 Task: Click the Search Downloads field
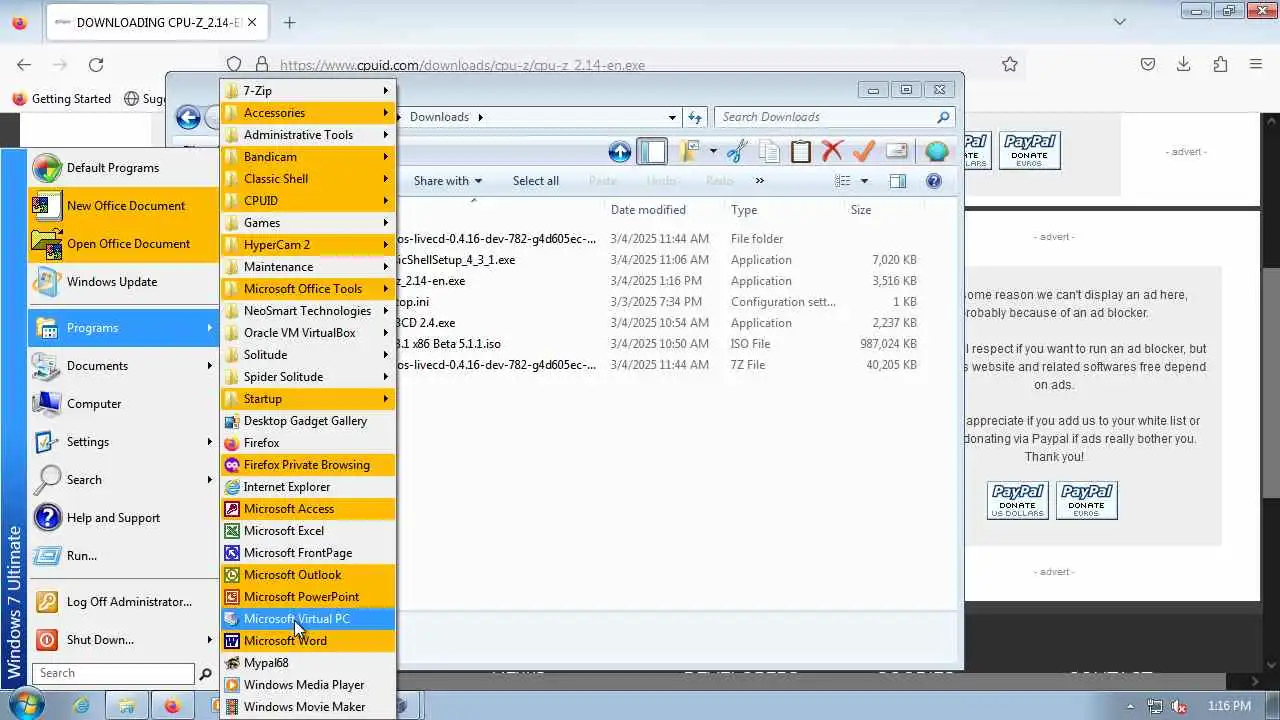pos(832,117)
